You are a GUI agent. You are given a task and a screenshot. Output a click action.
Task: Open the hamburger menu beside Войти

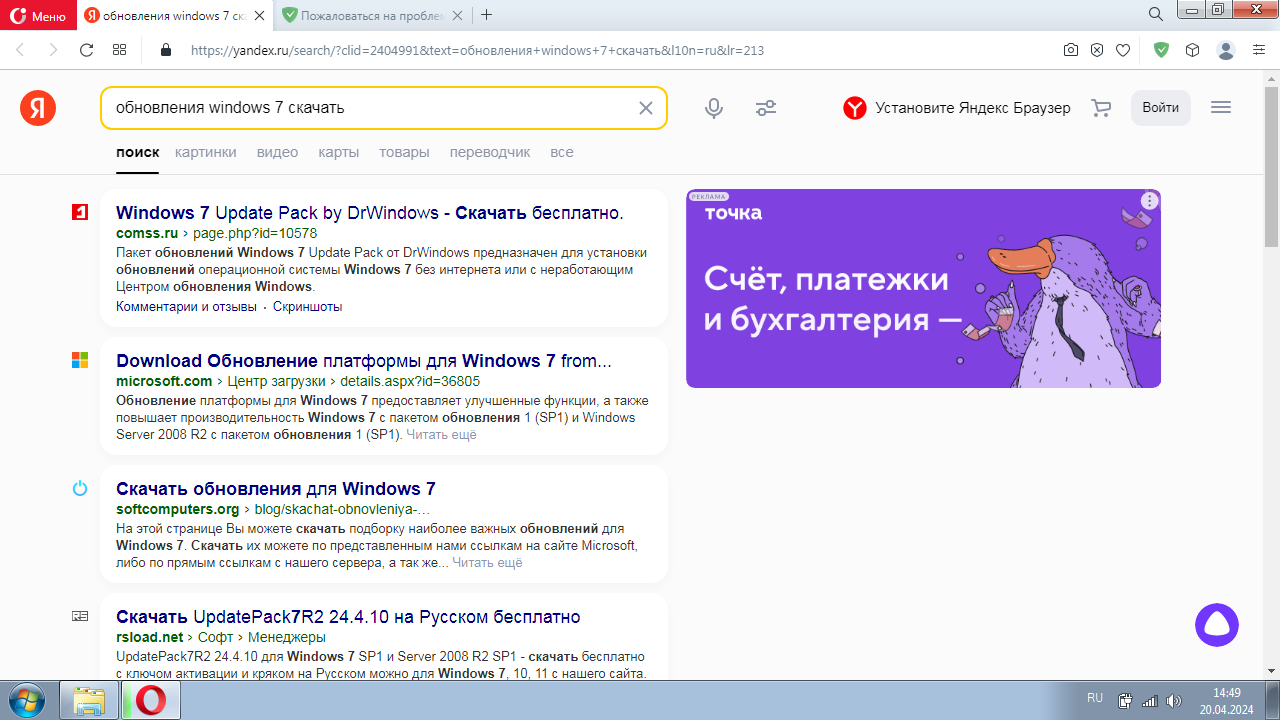click(x=1220, y=107)
